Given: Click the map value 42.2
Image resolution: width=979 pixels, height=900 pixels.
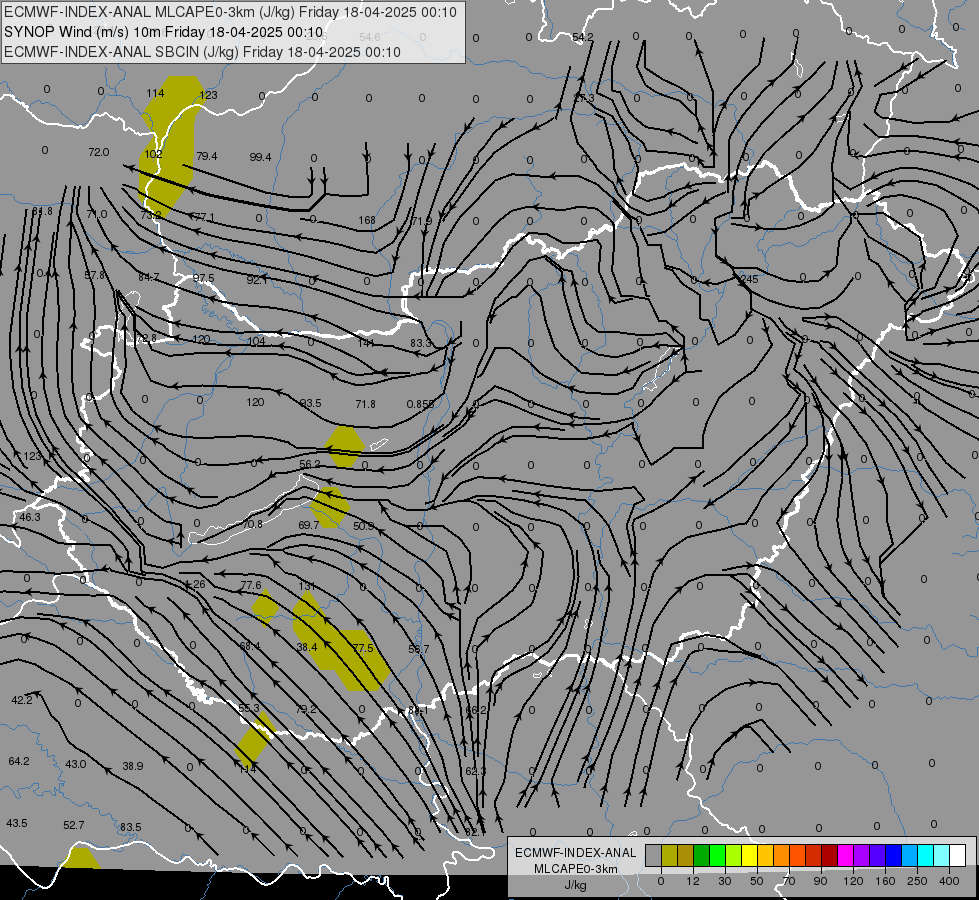Looking at the screenshot, I should pos(22,700).
